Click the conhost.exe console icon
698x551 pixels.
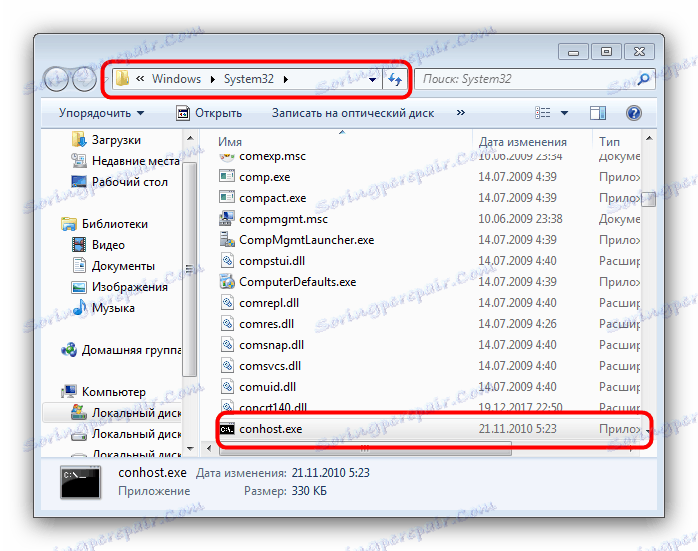(x=227, y=429)
